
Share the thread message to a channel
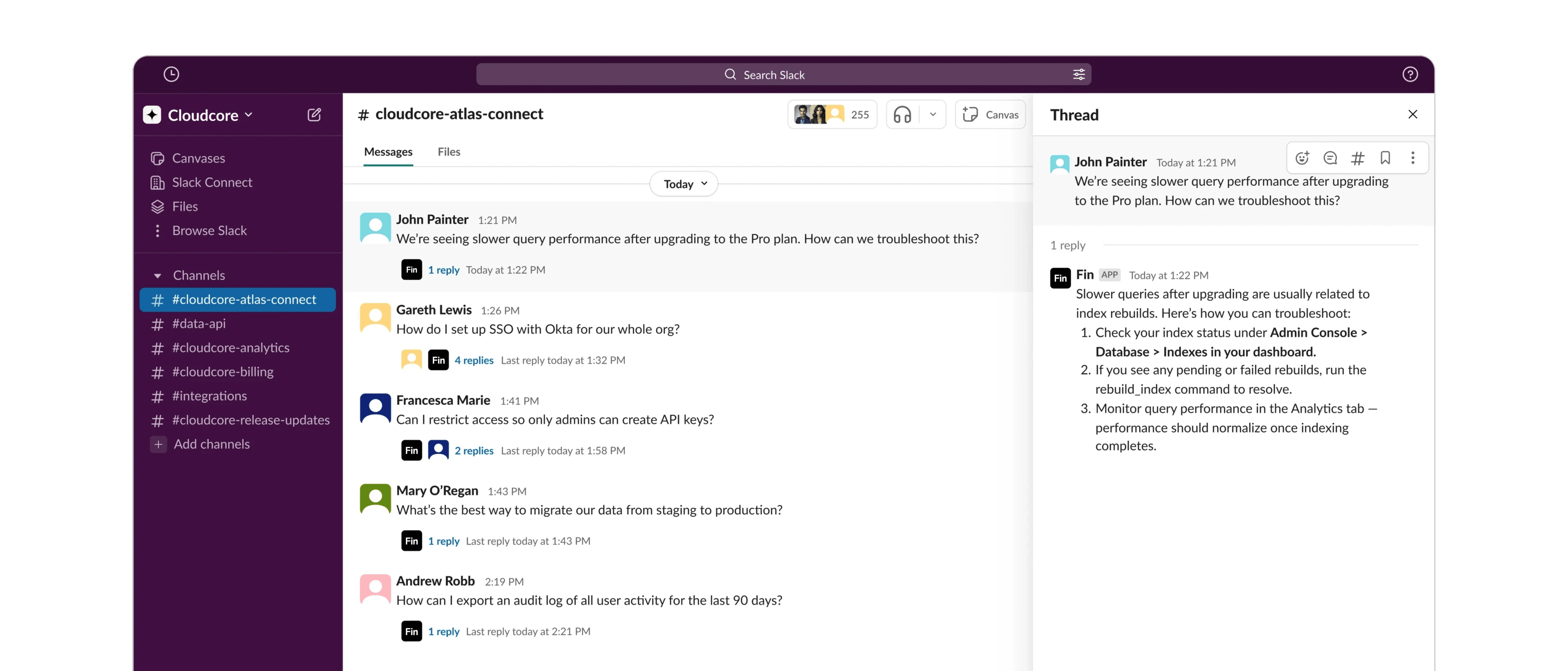(x=1357, y=158)
